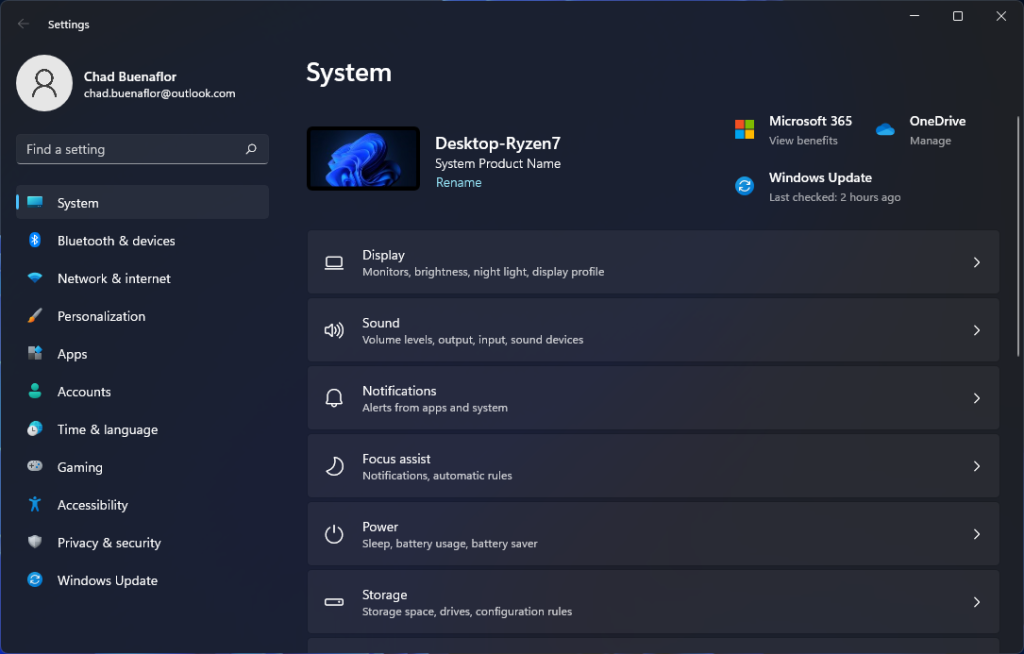Screen dimensions: 1024x654
Task: Click View benefits under Microsoft 365
Action: [803, 140]
